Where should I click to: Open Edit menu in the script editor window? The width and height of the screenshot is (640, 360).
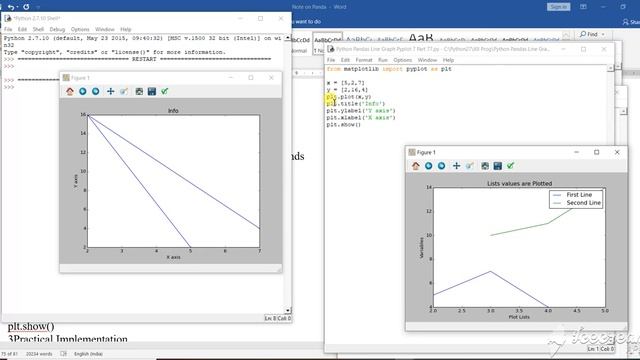[345, 60]
